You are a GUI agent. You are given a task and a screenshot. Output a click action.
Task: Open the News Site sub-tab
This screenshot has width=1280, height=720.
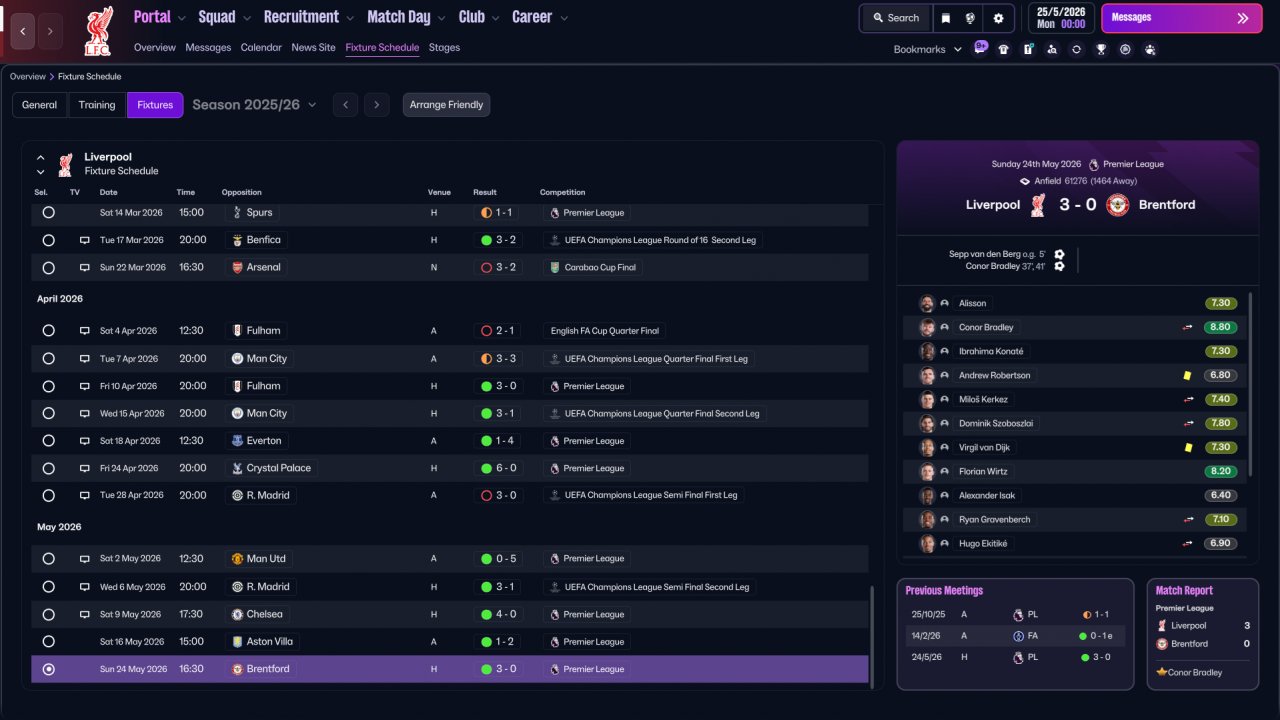(314, 47)
